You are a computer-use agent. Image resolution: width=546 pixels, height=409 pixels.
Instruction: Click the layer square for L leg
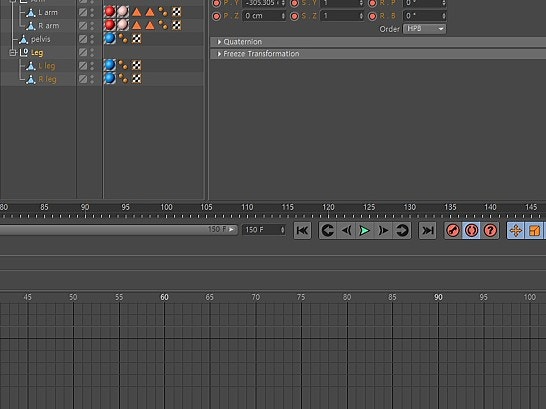(x=83, y=65)
